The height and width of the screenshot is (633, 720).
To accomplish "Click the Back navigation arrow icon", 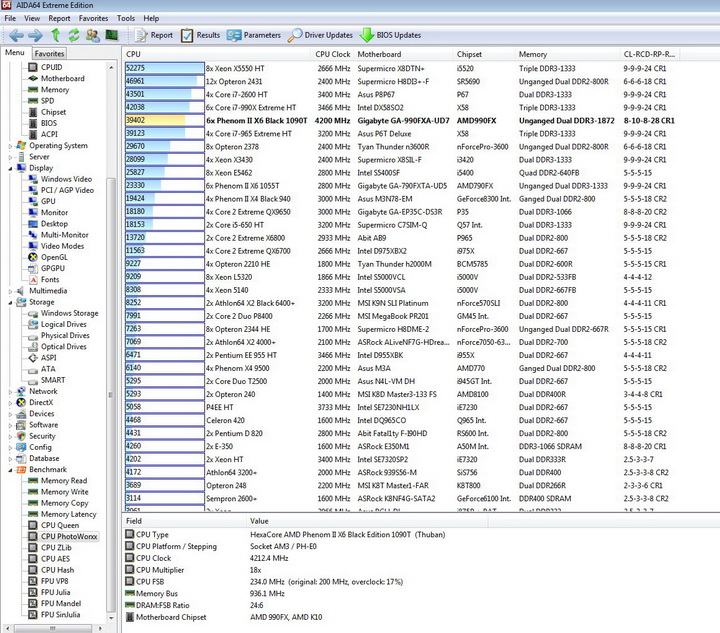I will pos(16,35).
